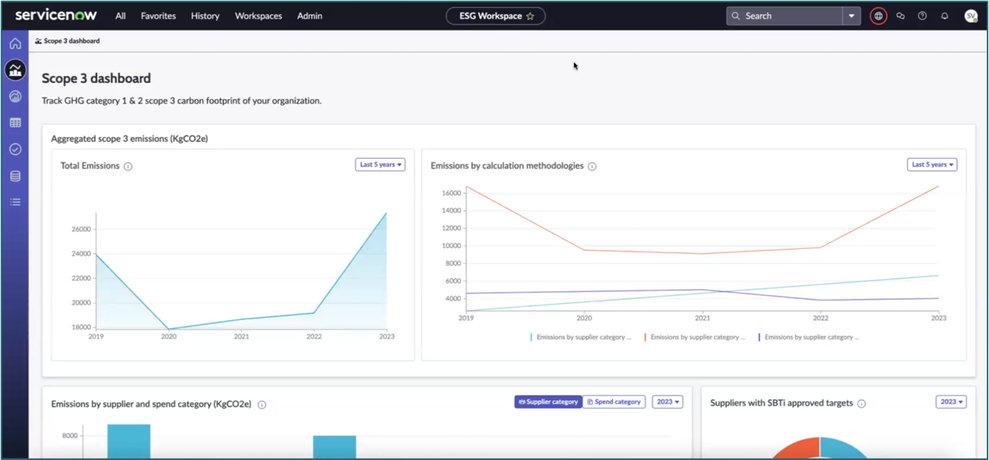Toggle the purple legend series entry
The width and height of the screenshot is (989, 460).
point(809,338)
